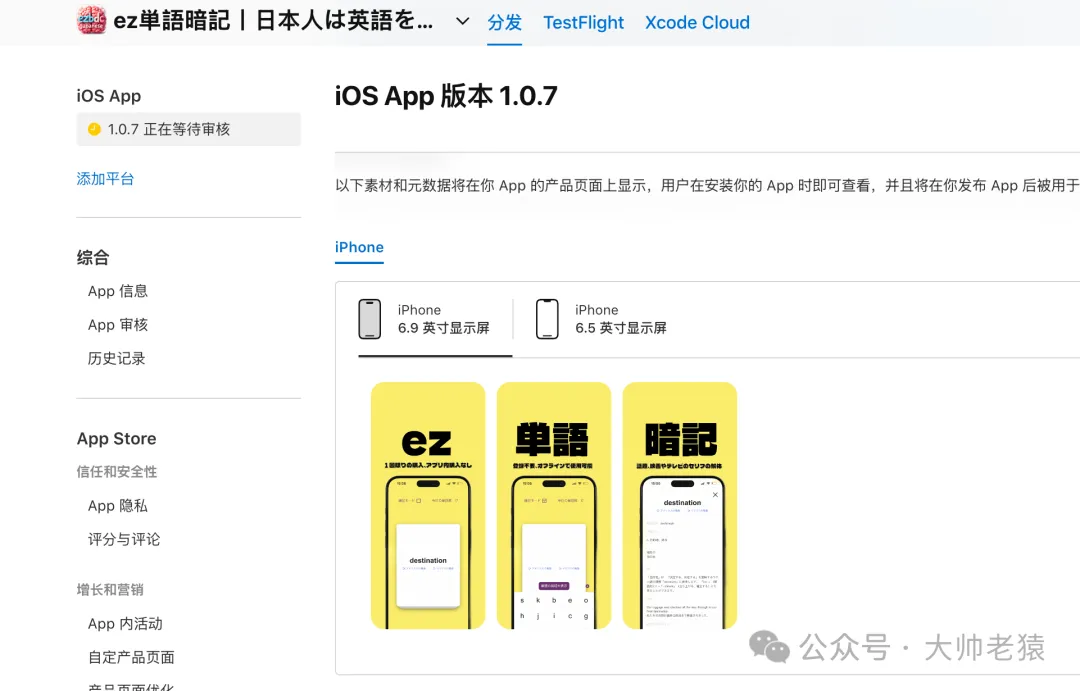Image resolution: width=1080 pixels, height=691 pixels.
Task: Select the iPhone 6.9-inch device icon
Action: tap(370, 319)
